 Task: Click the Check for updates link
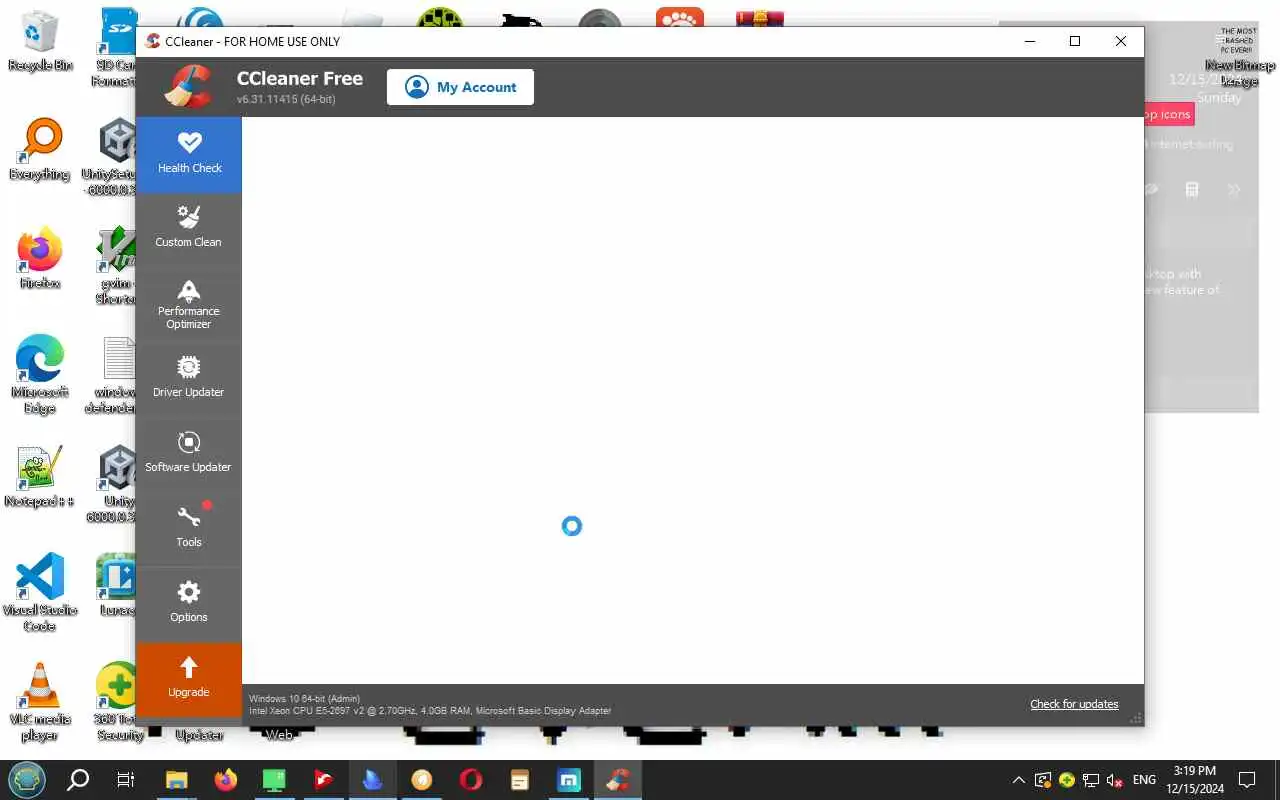tap(1074, 704)
